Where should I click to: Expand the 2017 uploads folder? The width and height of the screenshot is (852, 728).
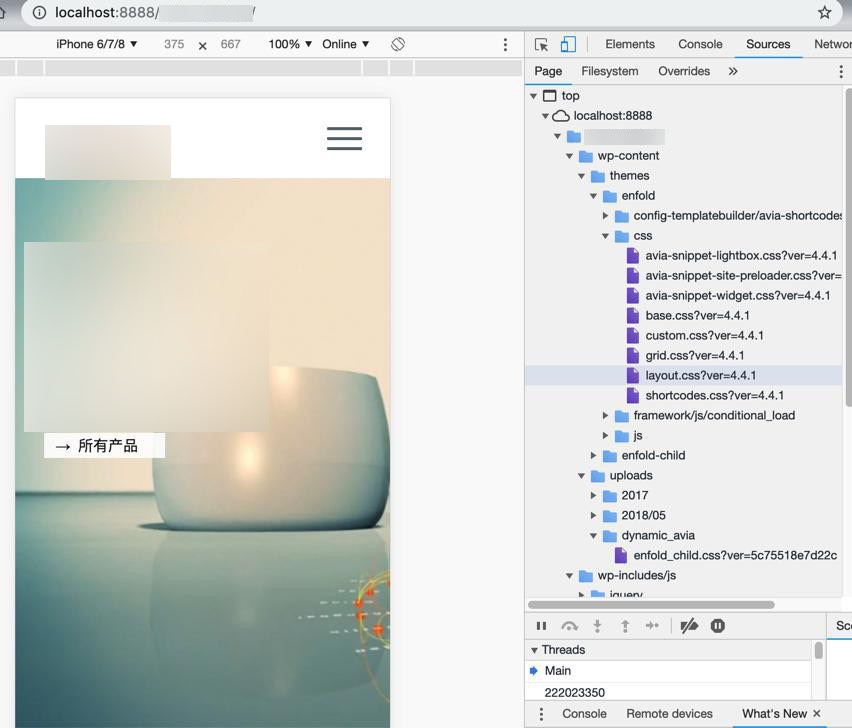coord(593,495)
